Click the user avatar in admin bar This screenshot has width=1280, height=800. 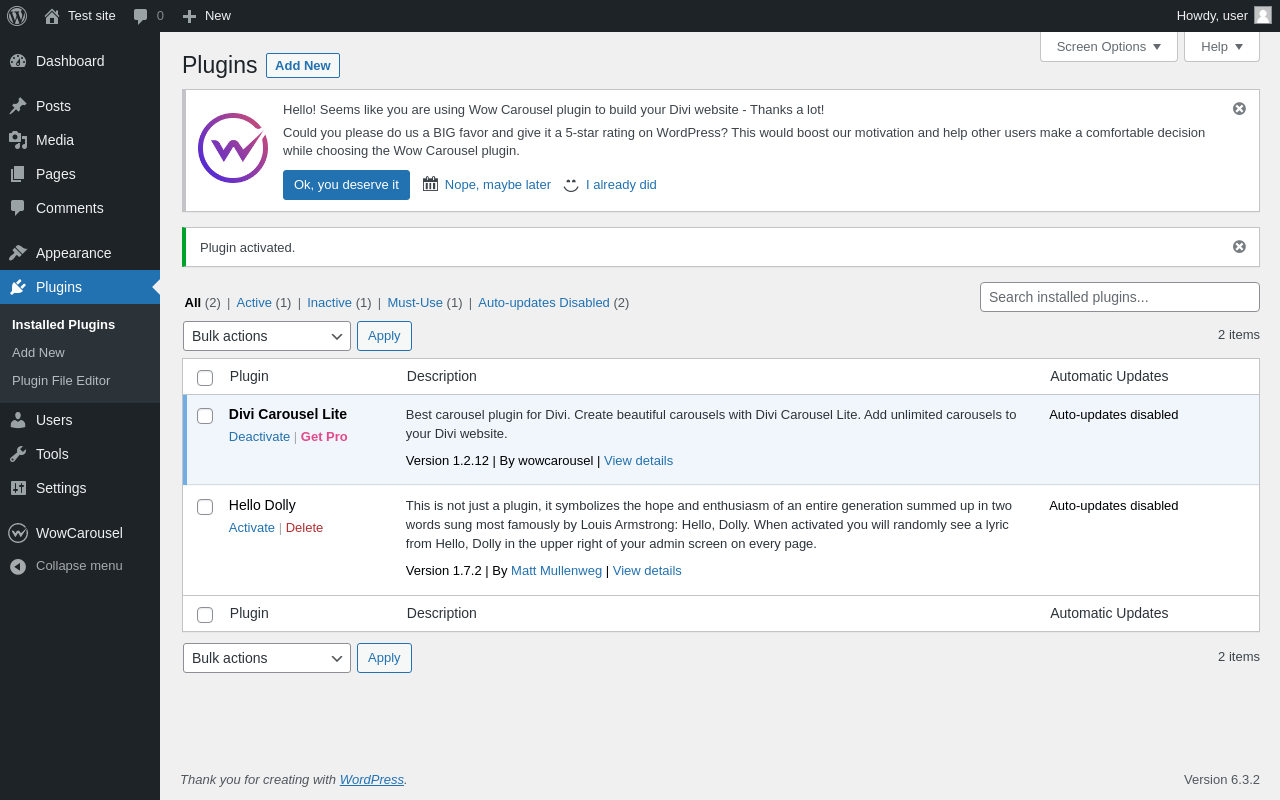click(x=1263, y=15)
